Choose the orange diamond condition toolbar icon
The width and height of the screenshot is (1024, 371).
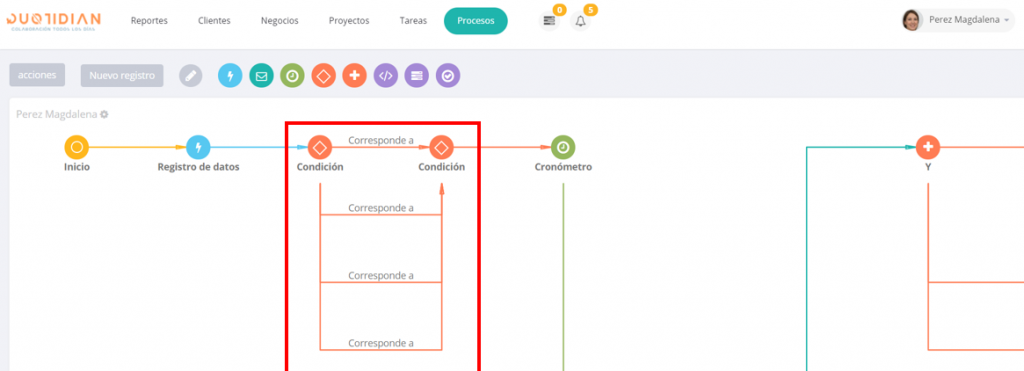click(323, 76)
